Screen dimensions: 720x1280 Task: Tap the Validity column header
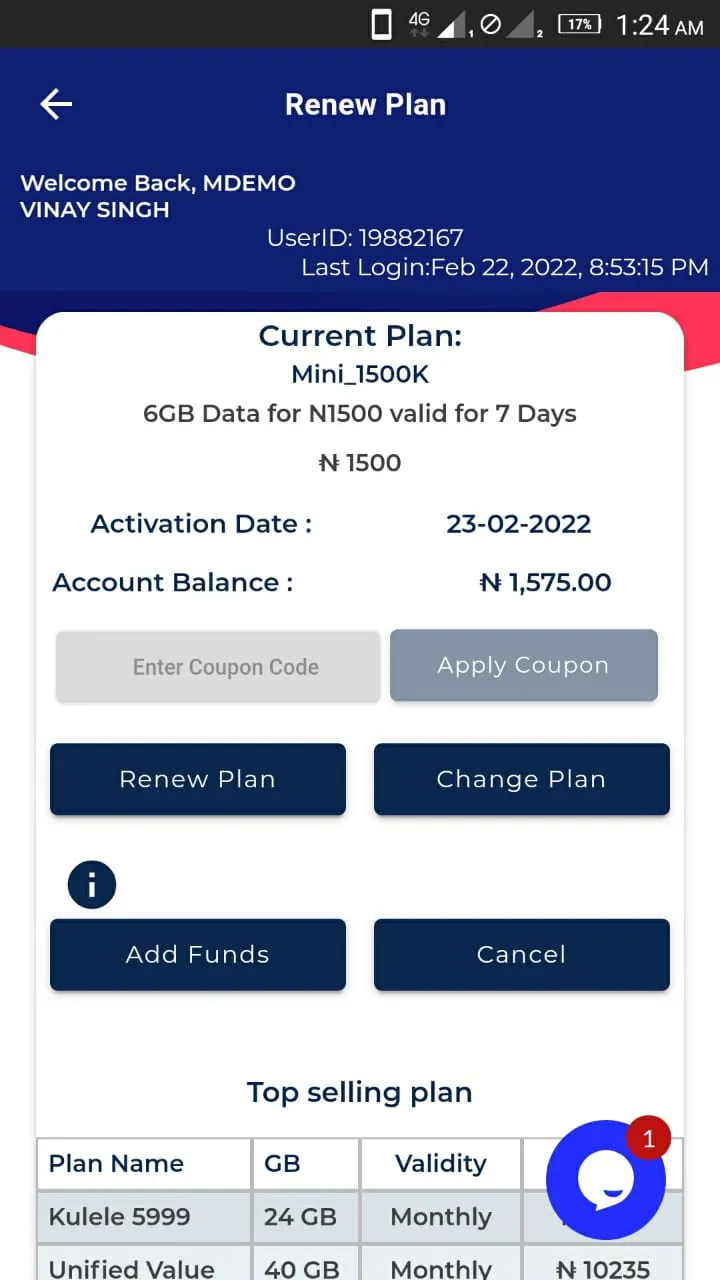[x=441, y=1164]
